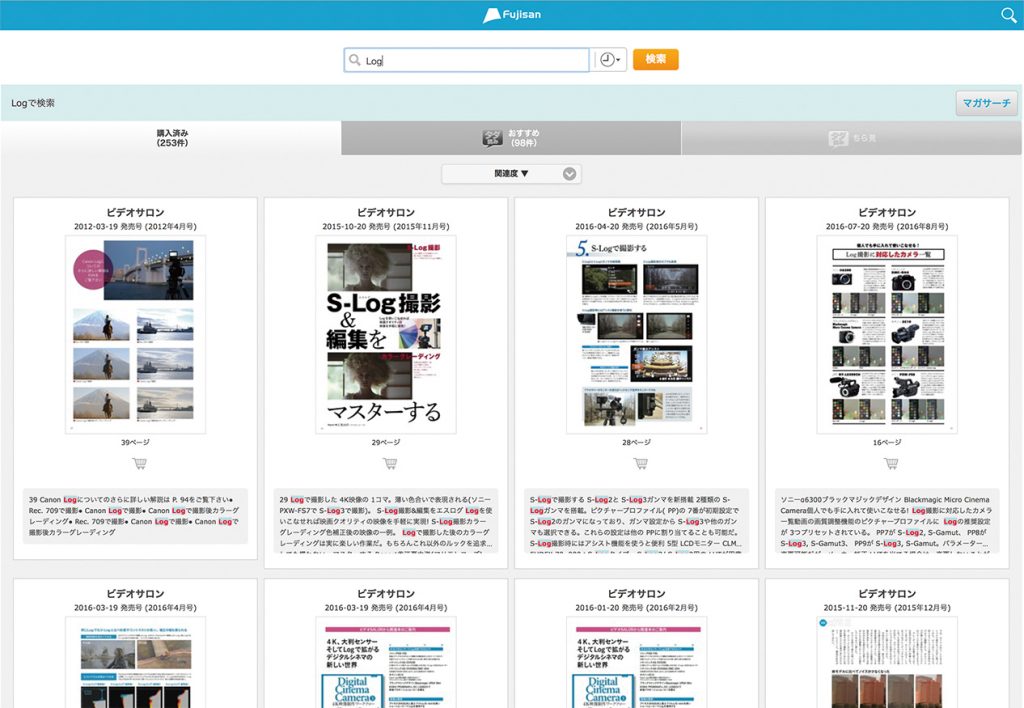Click the 2016-01-20 発売号 date text
This screenshot has width=1024, height=708.
(x=637, y=607)
